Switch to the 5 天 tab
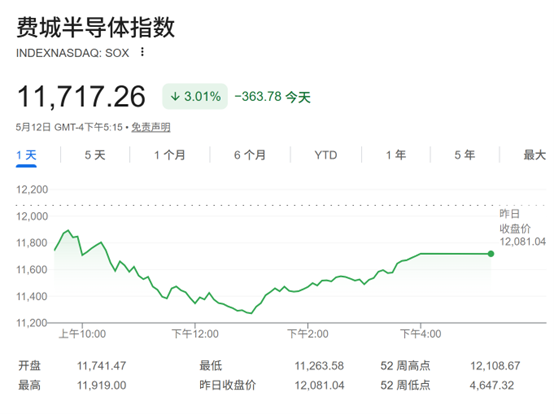This screenshot has height=414, width=554. (95, 155)
